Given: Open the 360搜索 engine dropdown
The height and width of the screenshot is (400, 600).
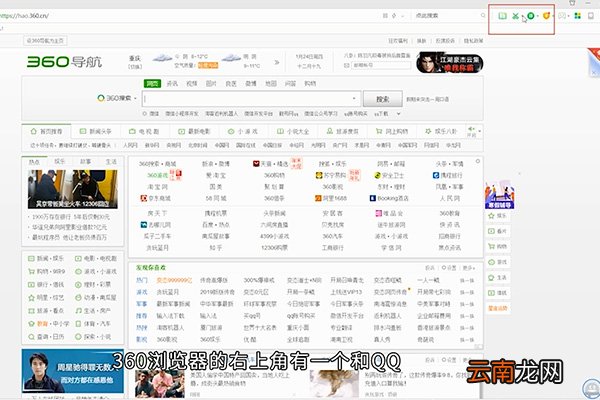Looking at the screenshot, I should coord(117,98).
